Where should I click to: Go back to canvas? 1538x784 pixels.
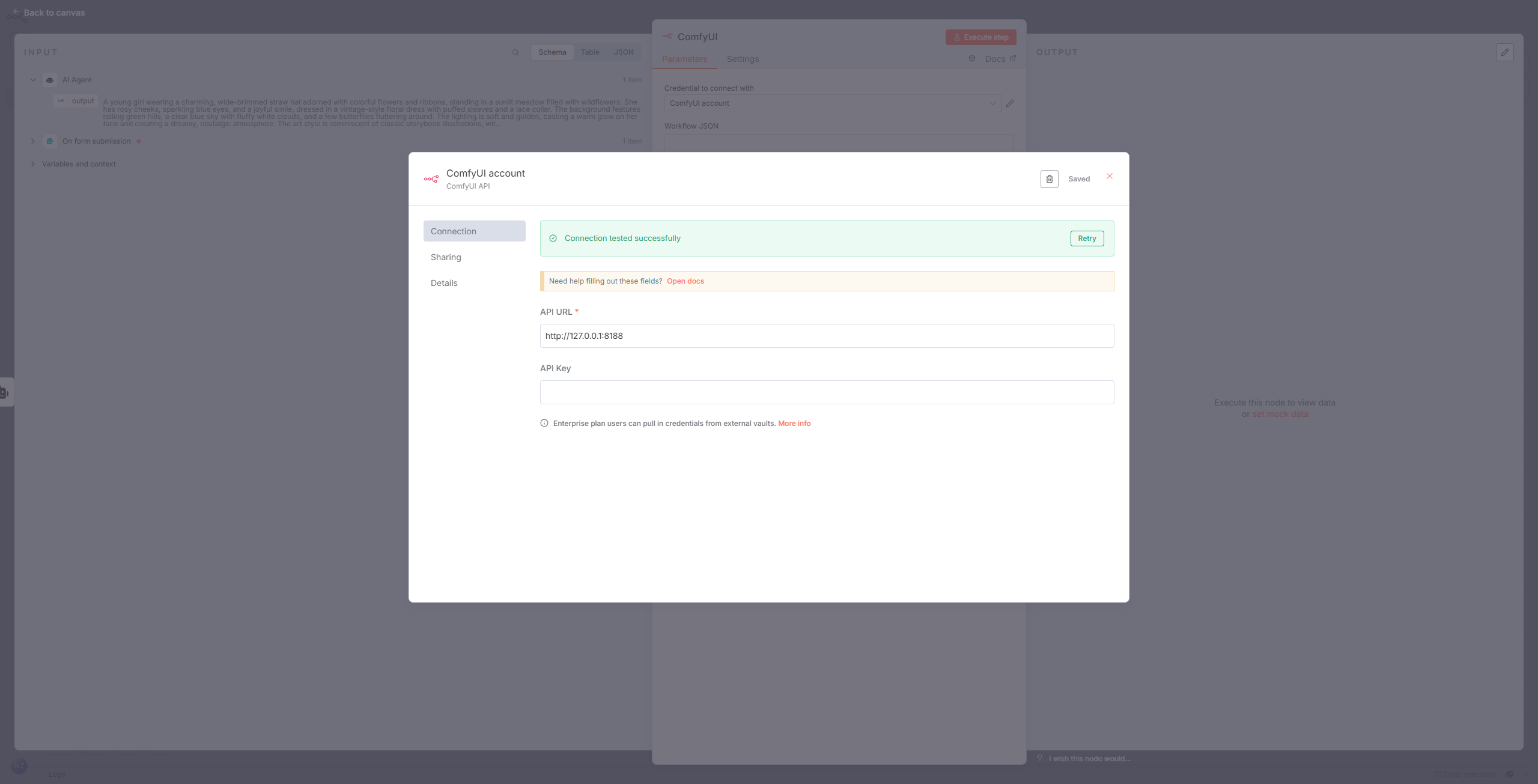click(49, 13)
